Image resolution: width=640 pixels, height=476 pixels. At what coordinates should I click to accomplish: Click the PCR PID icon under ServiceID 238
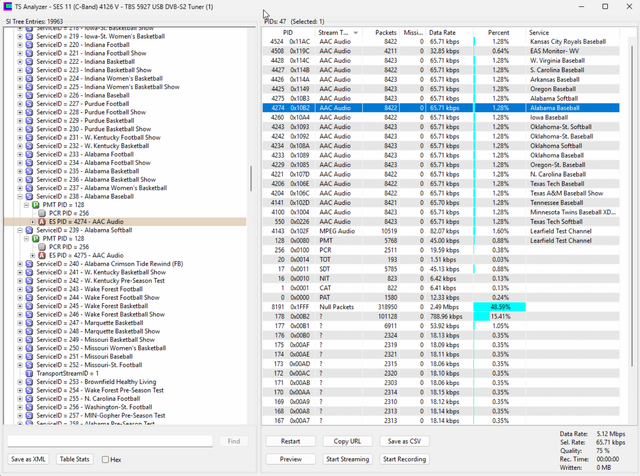click(x=42, y=213)
